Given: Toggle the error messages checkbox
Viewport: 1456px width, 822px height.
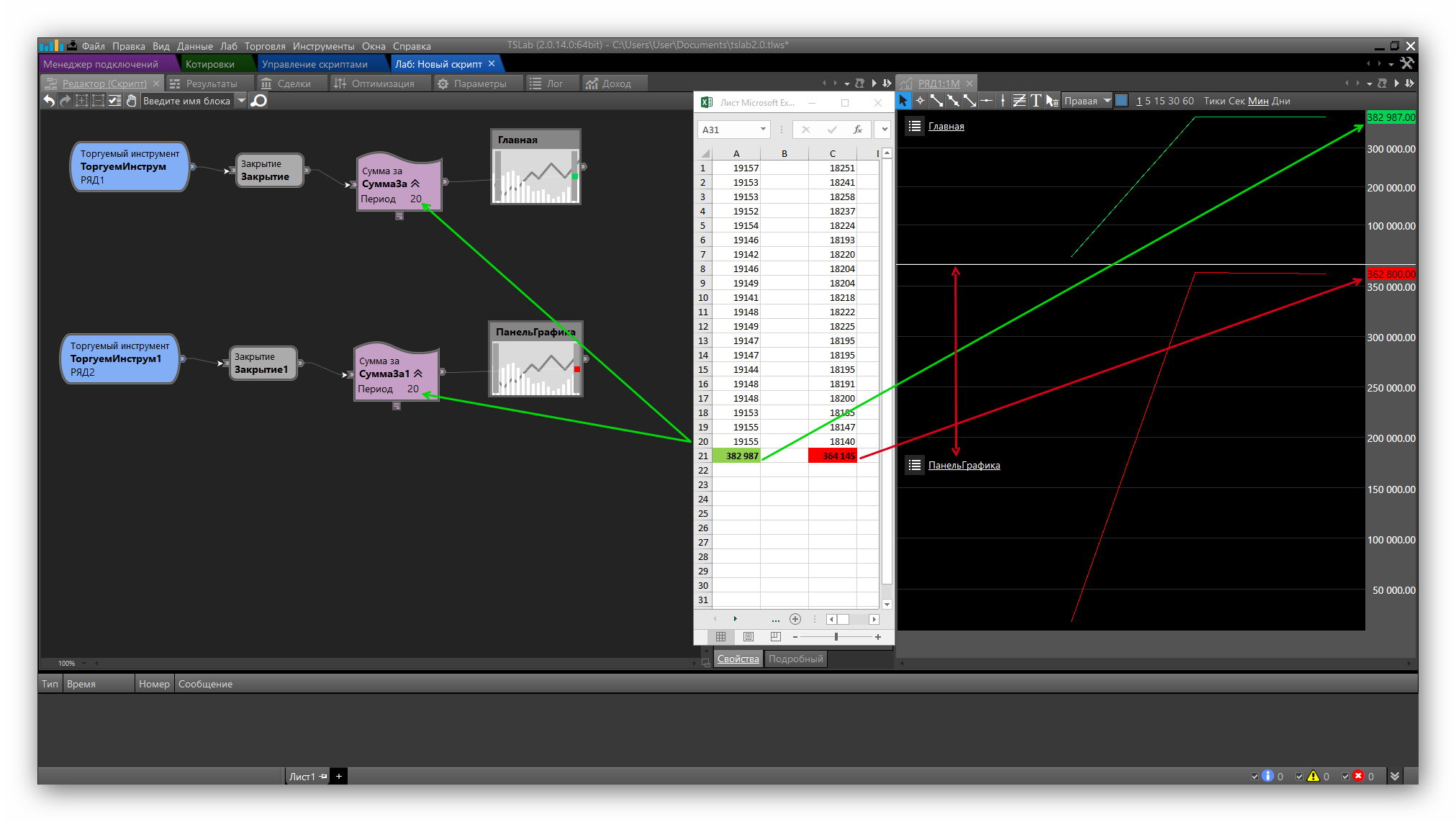Looking at the screenshot, I should click(1345, 777).
